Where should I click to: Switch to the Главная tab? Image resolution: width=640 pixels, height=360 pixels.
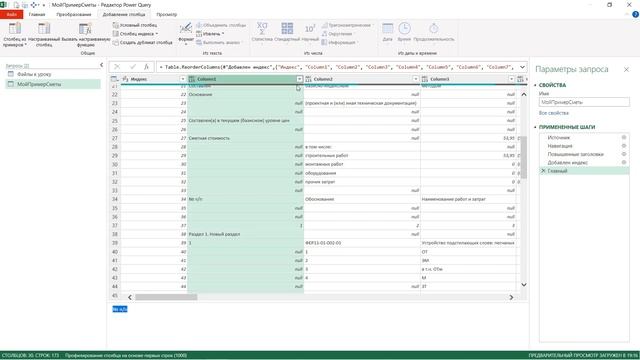37,15
